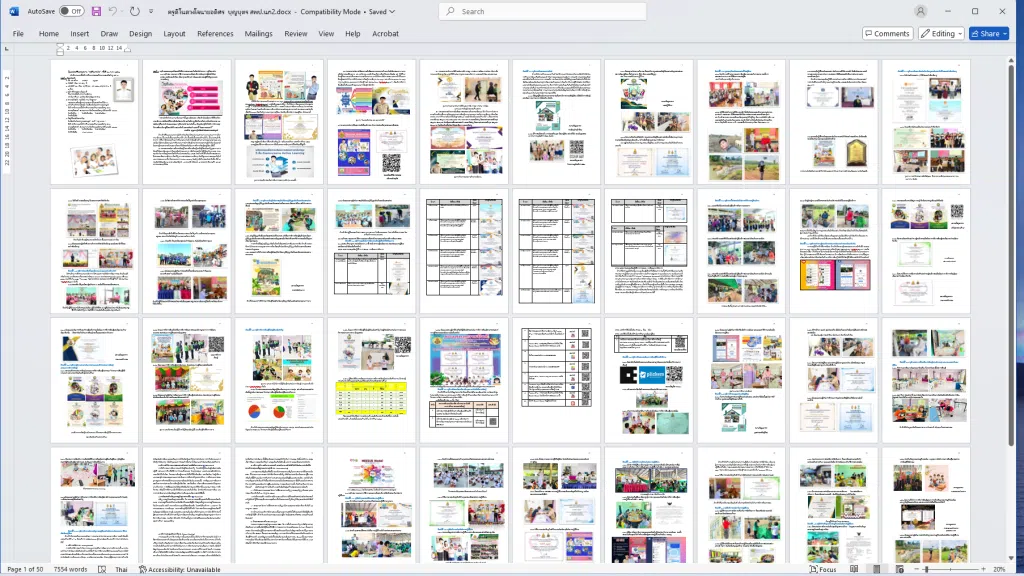Expand Customize Quick Access Toolbar menu
Screen dimensions: 1024x576
[150, 11]
